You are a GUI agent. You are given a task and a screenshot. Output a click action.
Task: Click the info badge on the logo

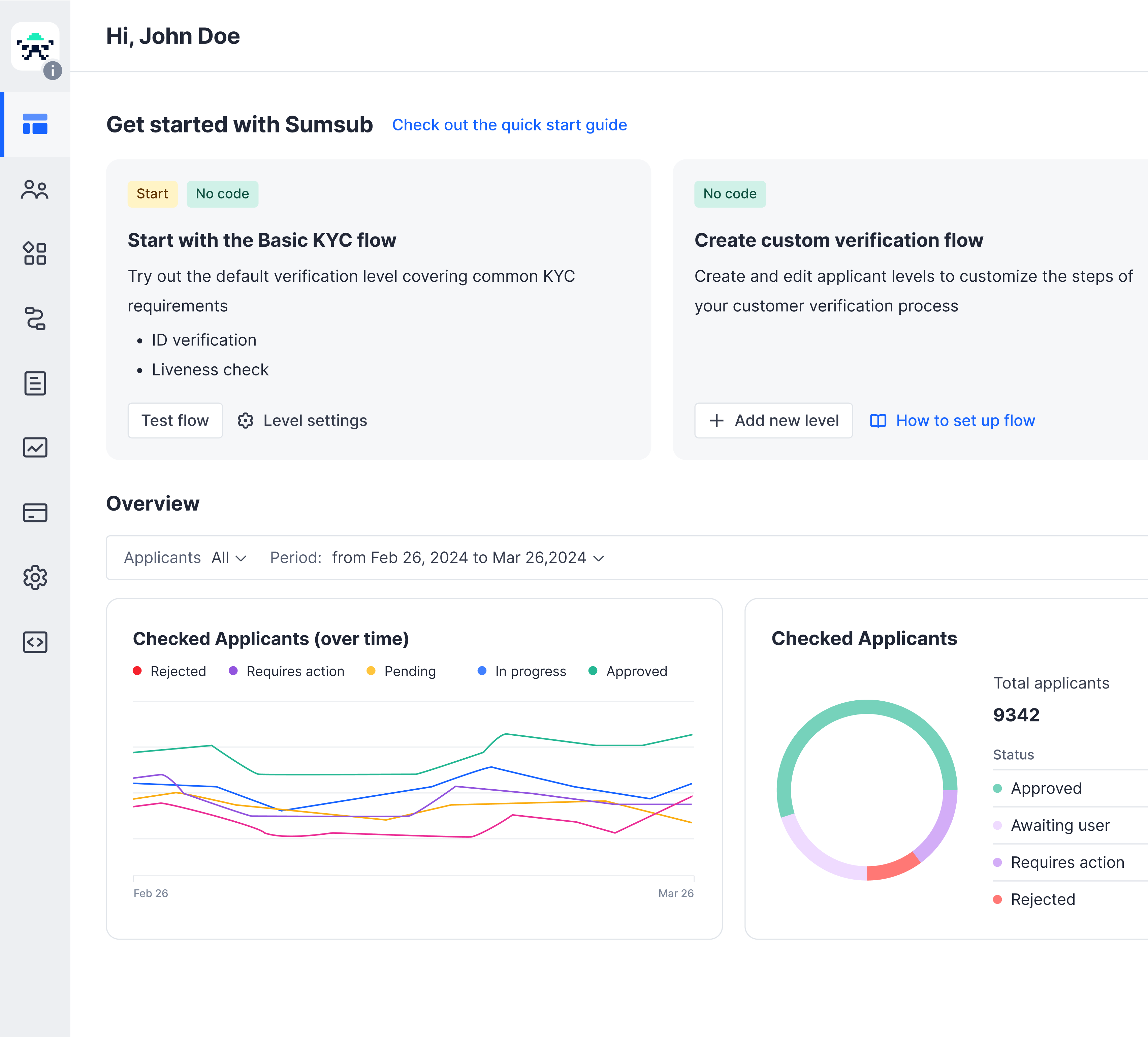pos(53,71)
